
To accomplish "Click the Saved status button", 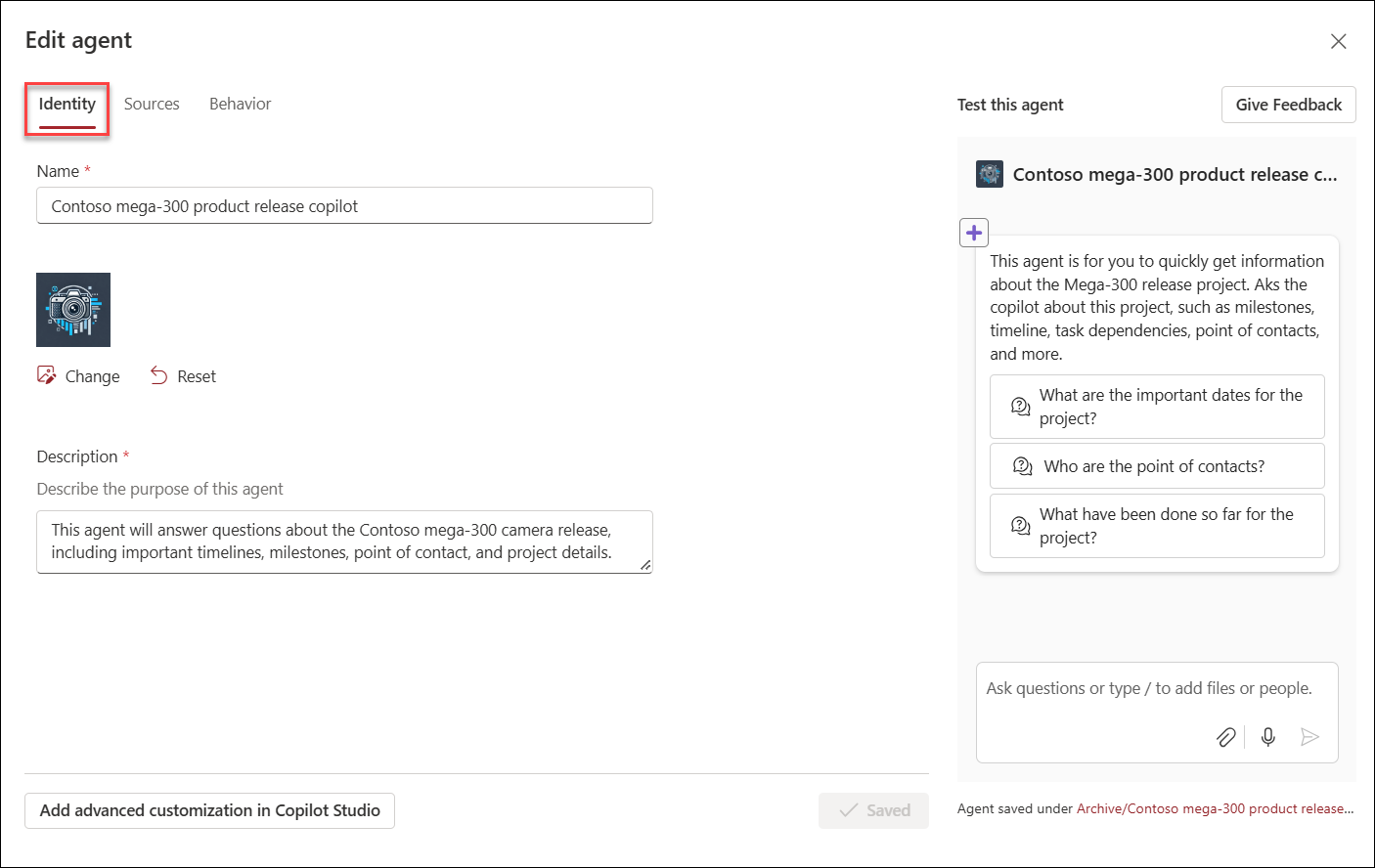I will tap(873, 810).
